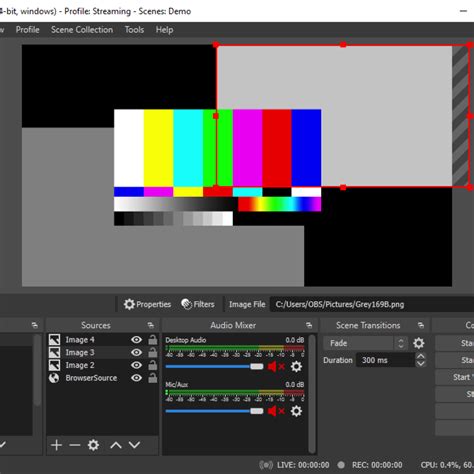Open the Tools menu
Viewport: 474px width, 474px height.
pos(134,30)
